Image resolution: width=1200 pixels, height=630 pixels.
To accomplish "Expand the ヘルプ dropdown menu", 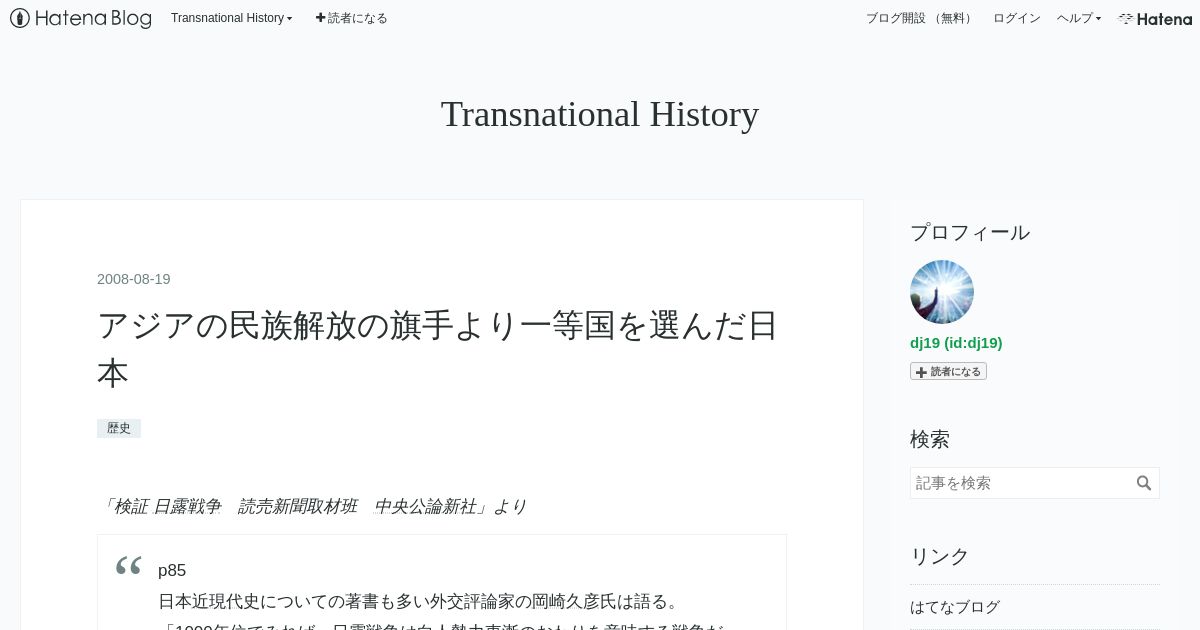I will point(1078,18).
